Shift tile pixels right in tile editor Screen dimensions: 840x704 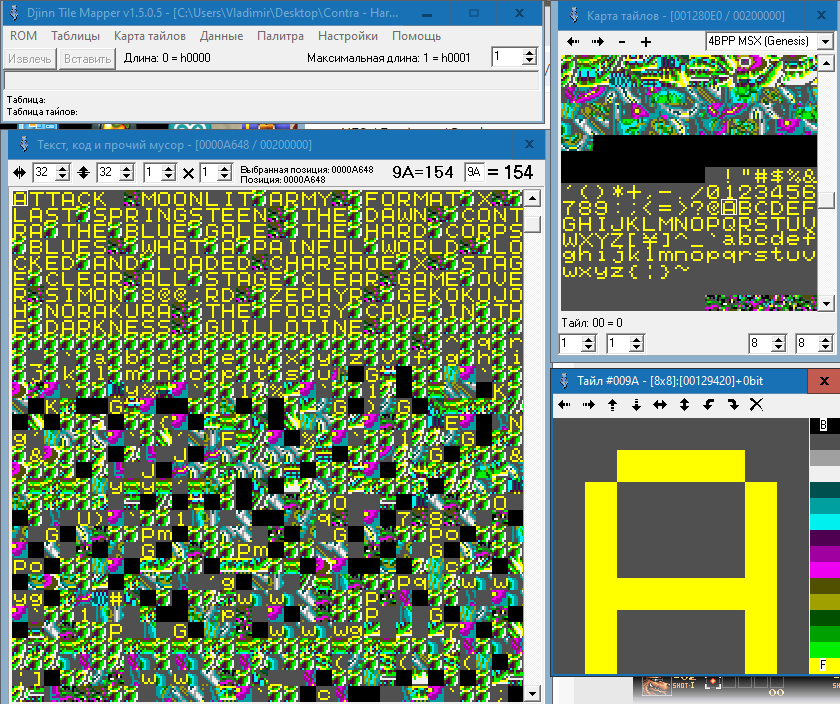pyautogui.click(x=588, y=405)
